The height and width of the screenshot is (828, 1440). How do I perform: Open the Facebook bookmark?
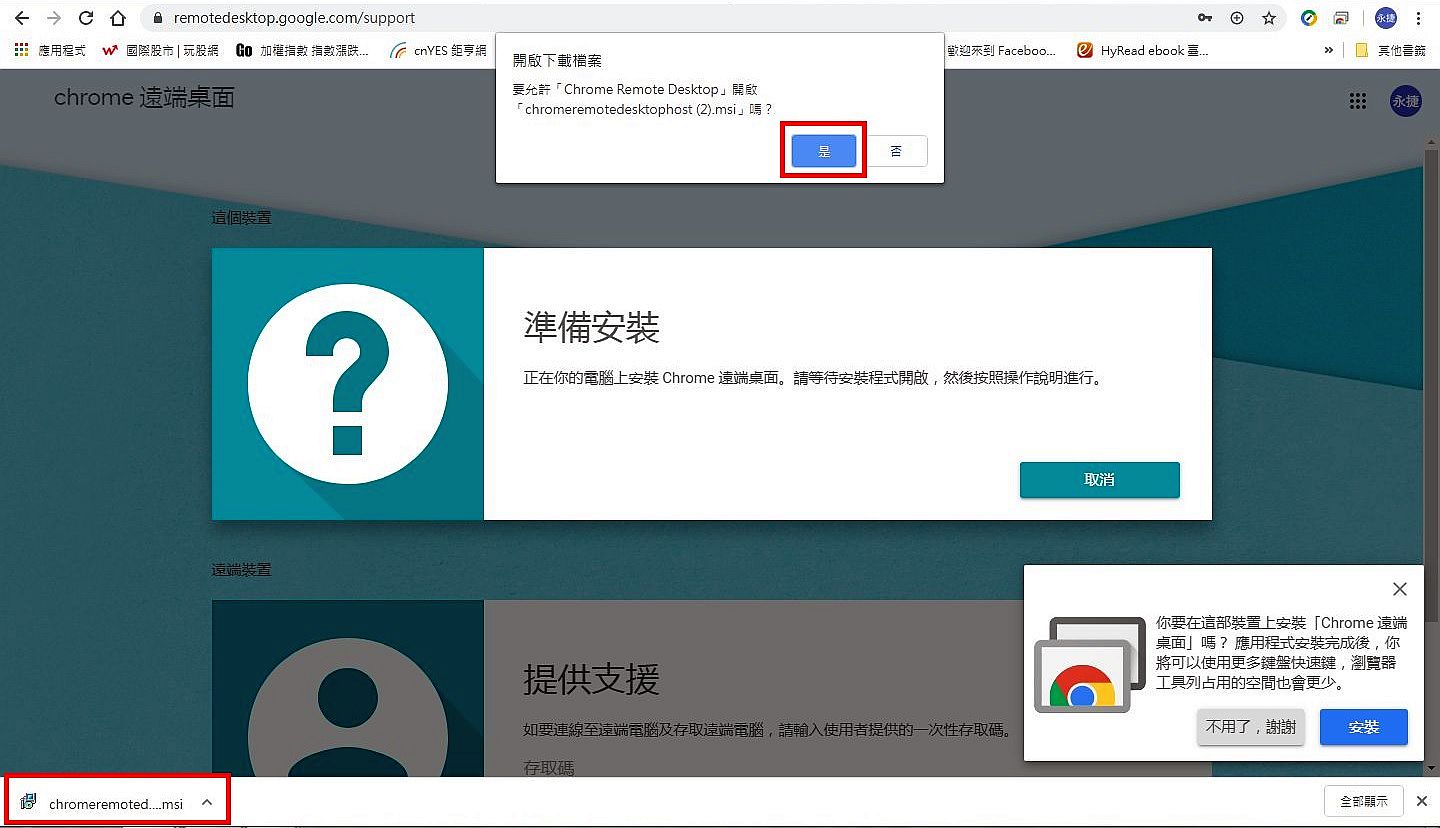click(1000, 50)
